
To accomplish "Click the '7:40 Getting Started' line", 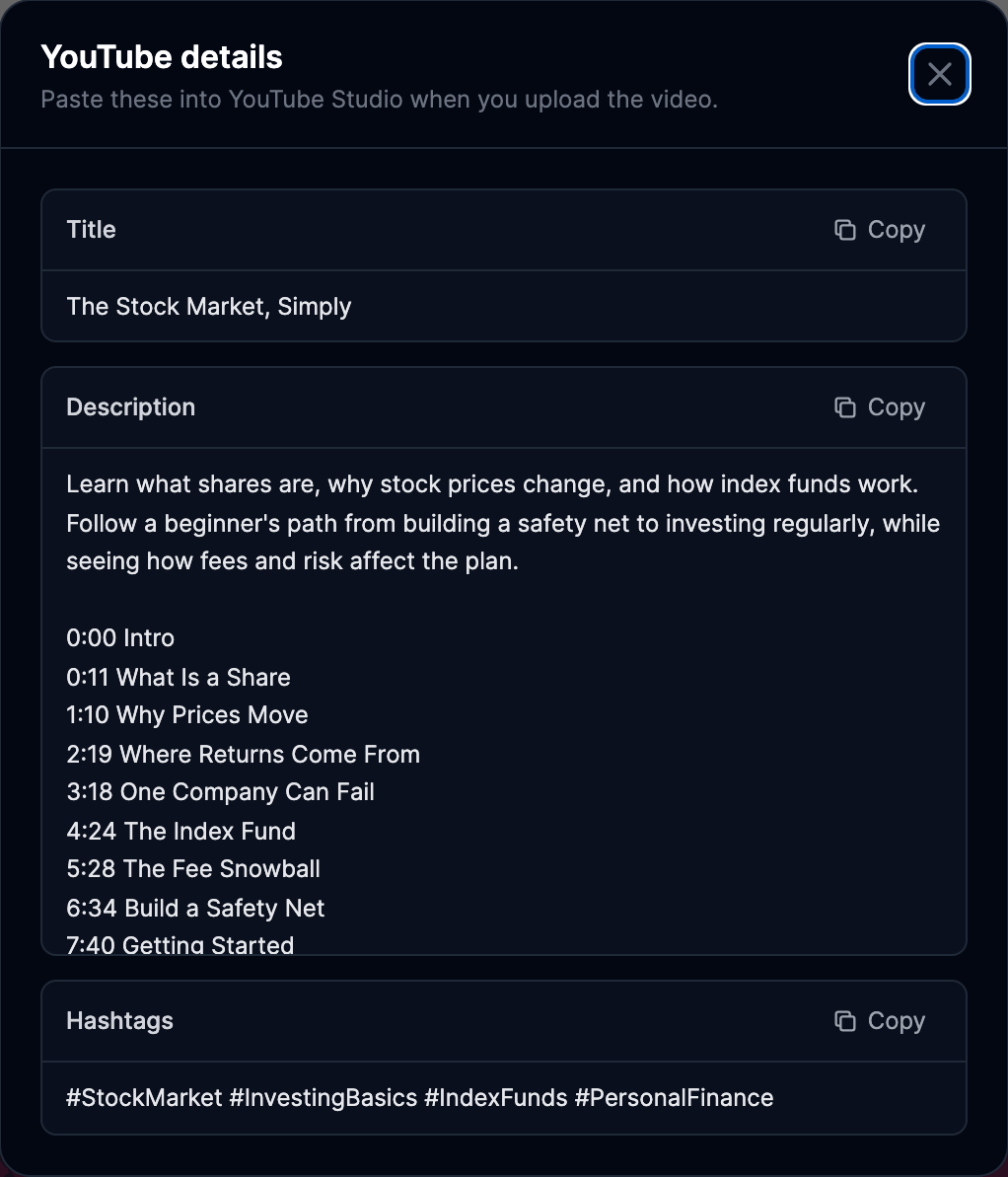I will coord(180,944).
